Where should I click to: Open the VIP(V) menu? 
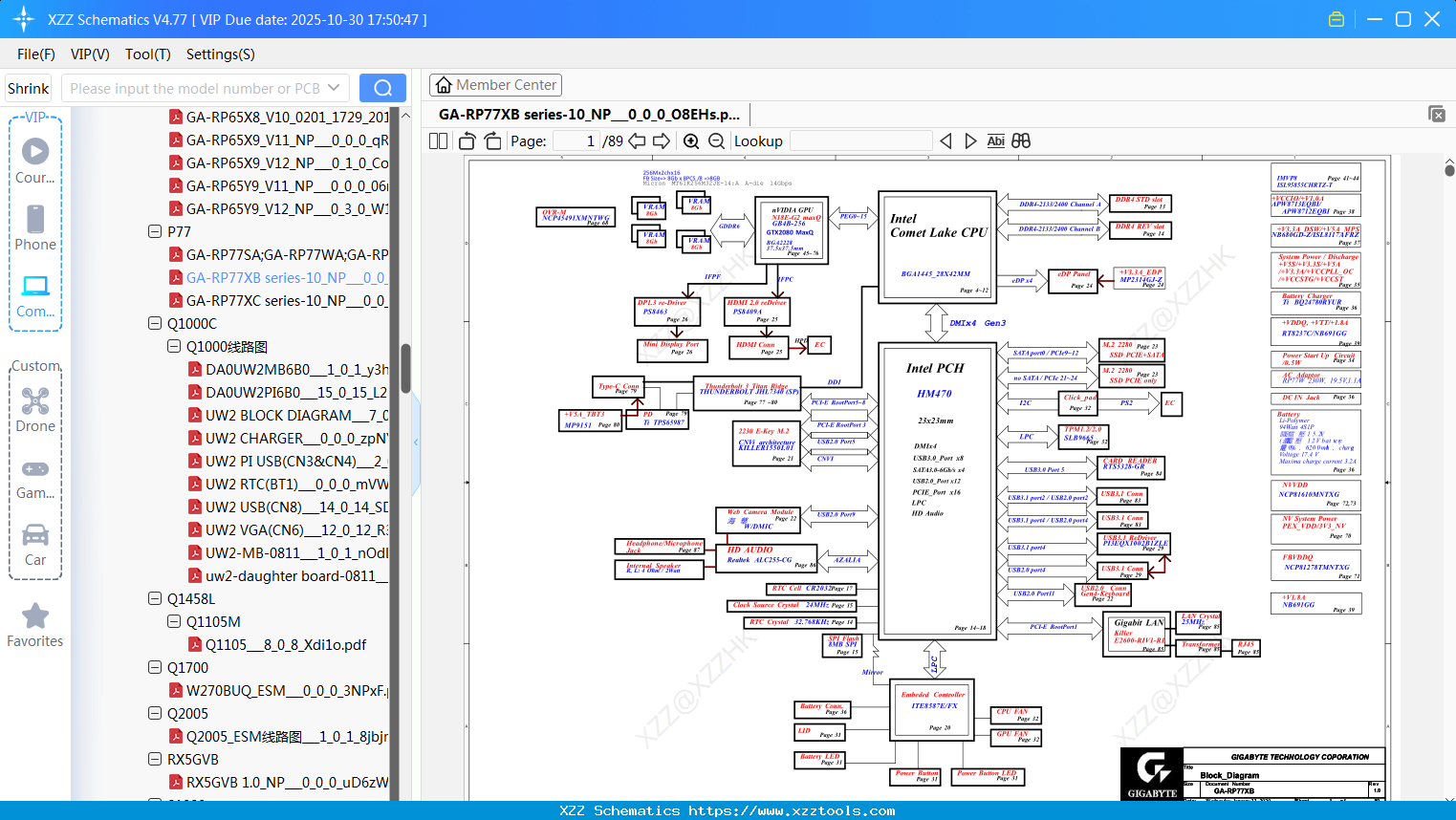pyautogui.click(x=90, y=54)
